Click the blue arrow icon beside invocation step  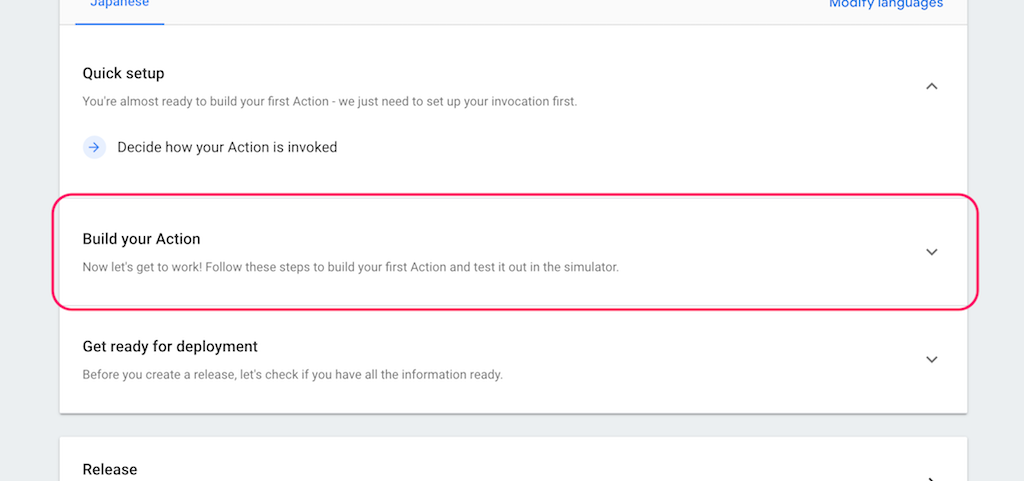(x=94, y=147)
